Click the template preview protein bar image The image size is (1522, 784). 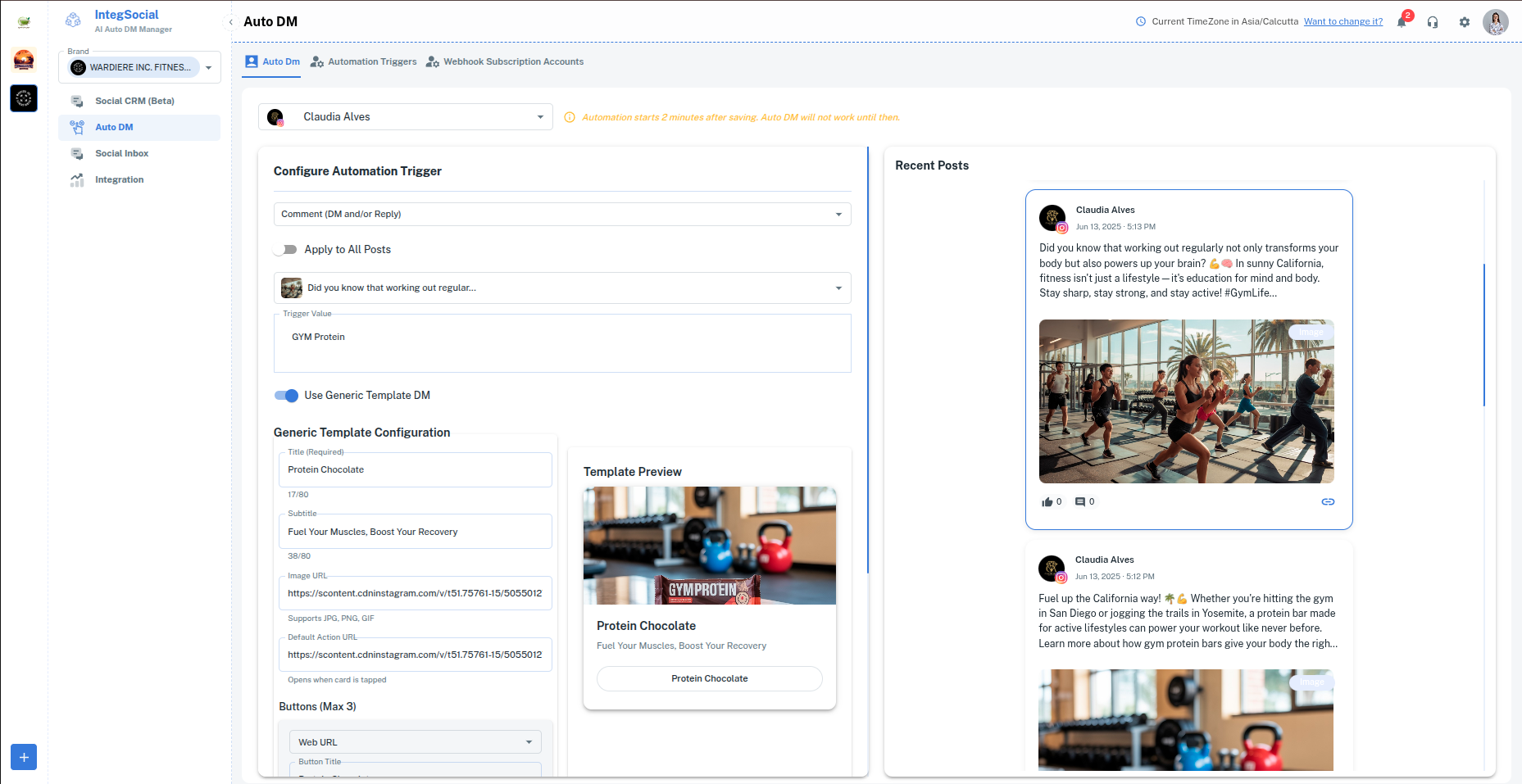[x=710, y=546]
